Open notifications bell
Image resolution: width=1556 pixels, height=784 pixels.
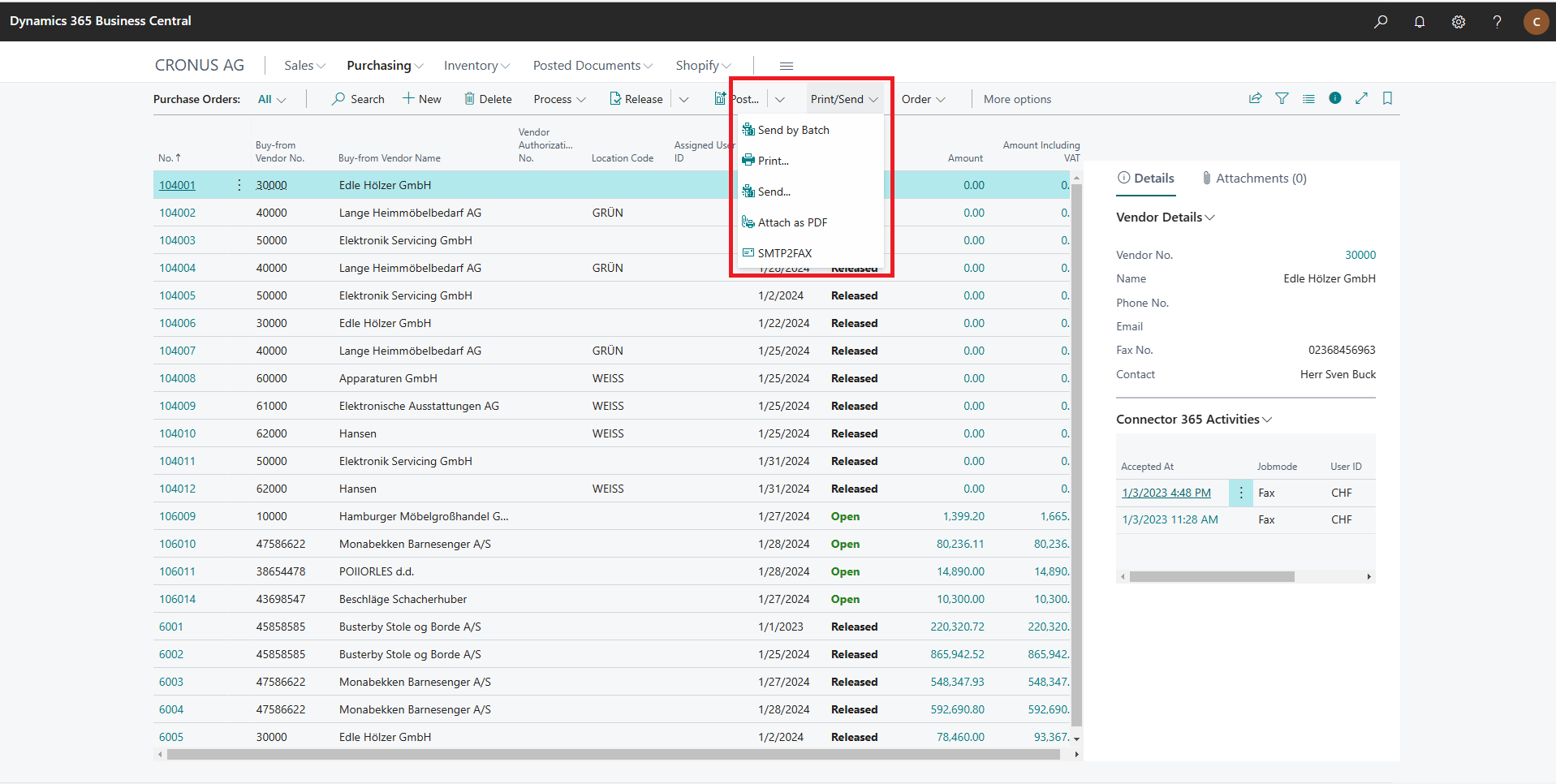[1419, 22]
